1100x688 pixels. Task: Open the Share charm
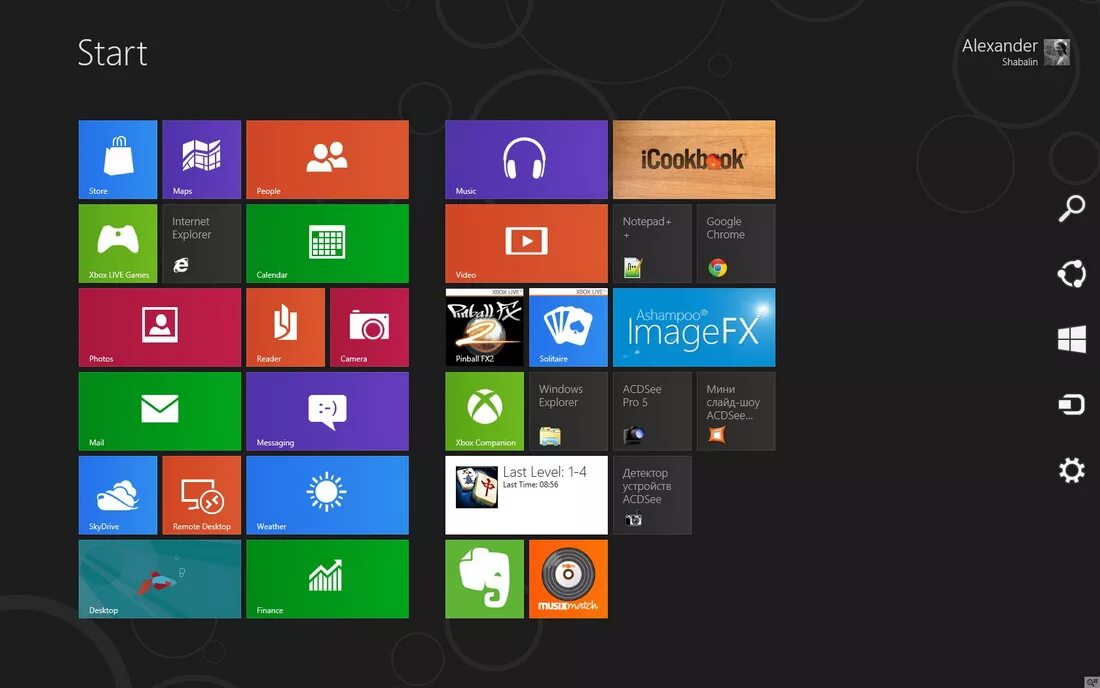click(x=1071, y=274)
